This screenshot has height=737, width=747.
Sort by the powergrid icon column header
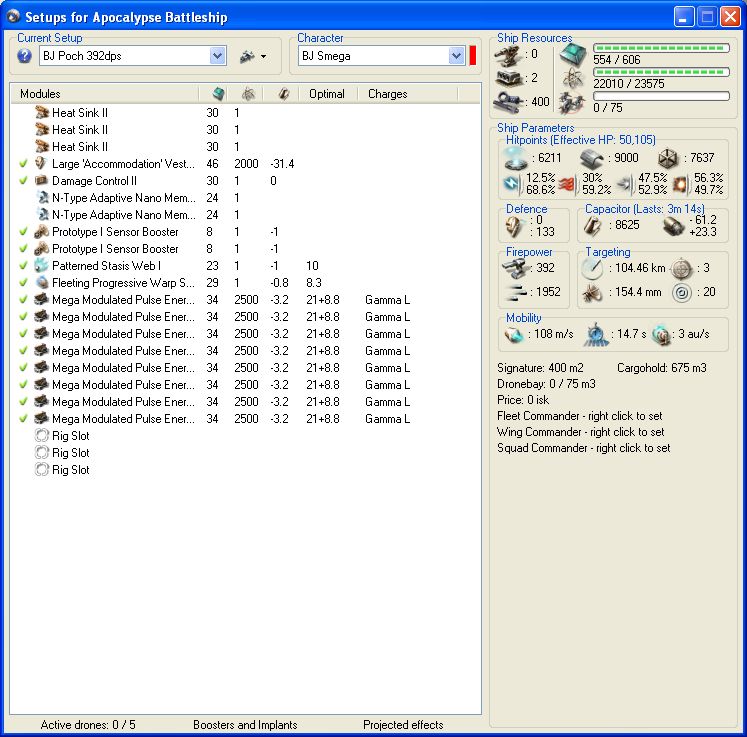coord(246,94)
